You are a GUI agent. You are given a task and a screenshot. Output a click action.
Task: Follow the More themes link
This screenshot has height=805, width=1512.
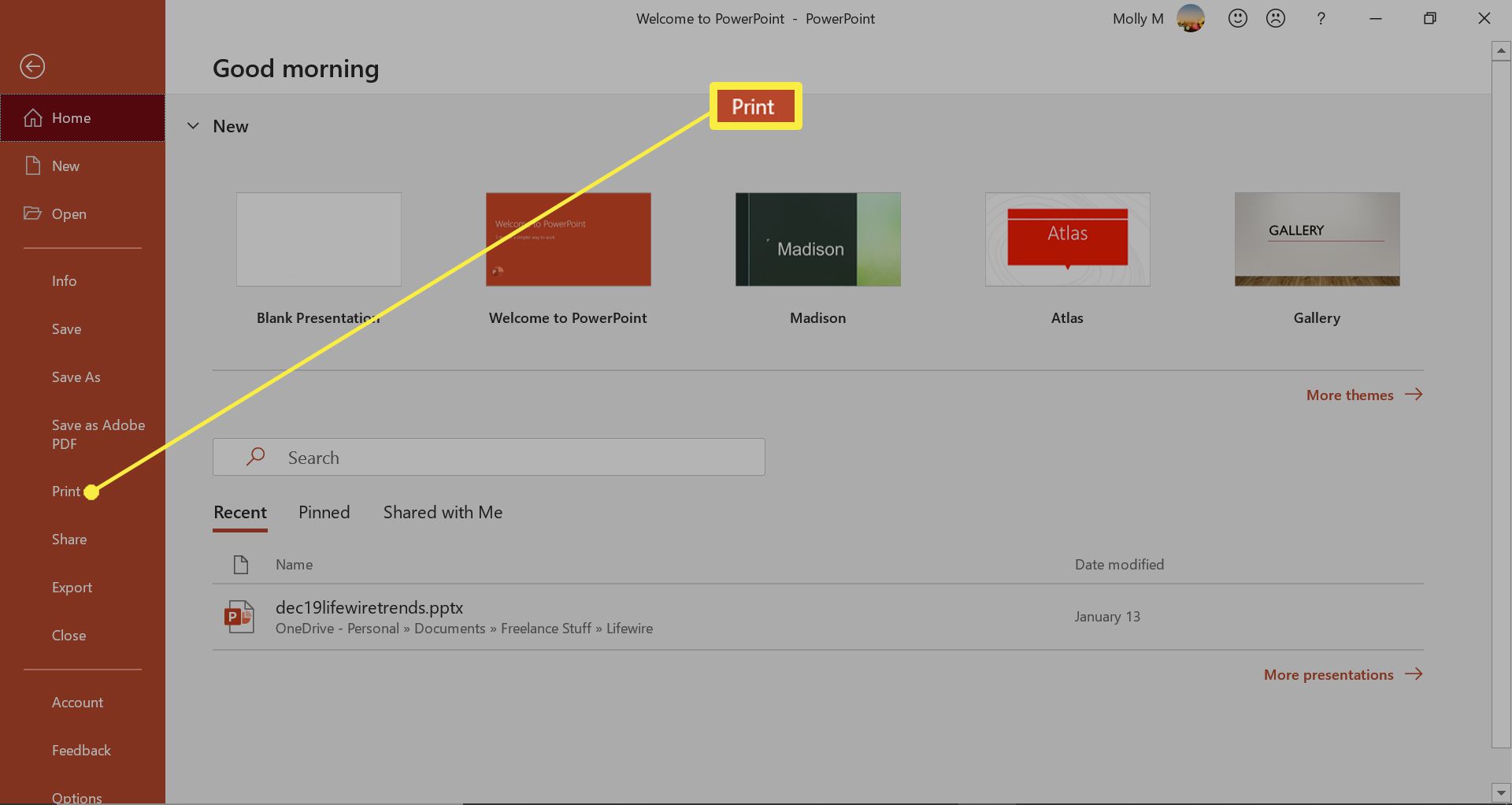pos(1364,395)
